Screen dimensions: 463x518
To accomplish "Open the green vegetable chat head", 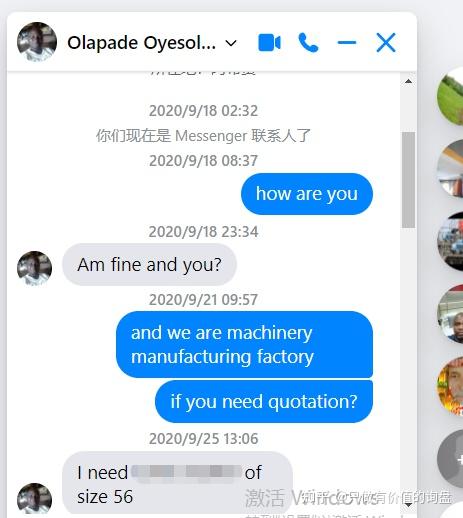I will tap(451, 97).
